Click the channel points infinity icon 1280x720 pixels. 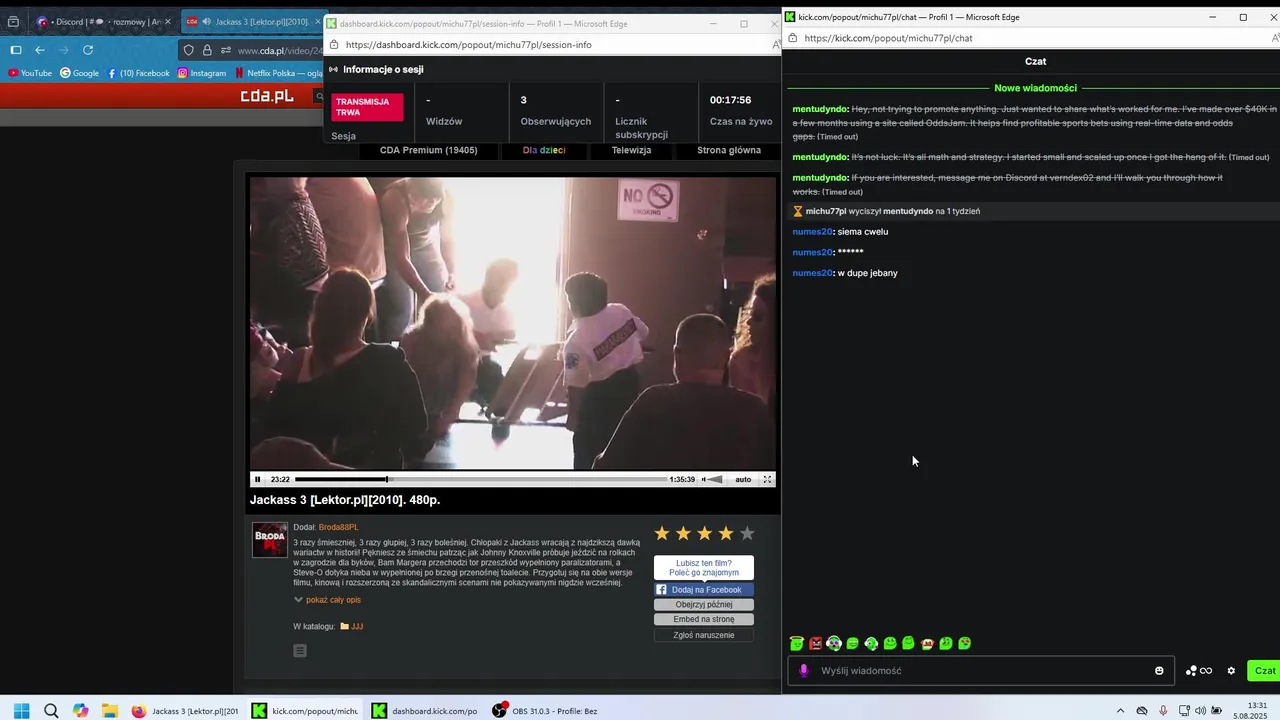[x=1199, y=671]
